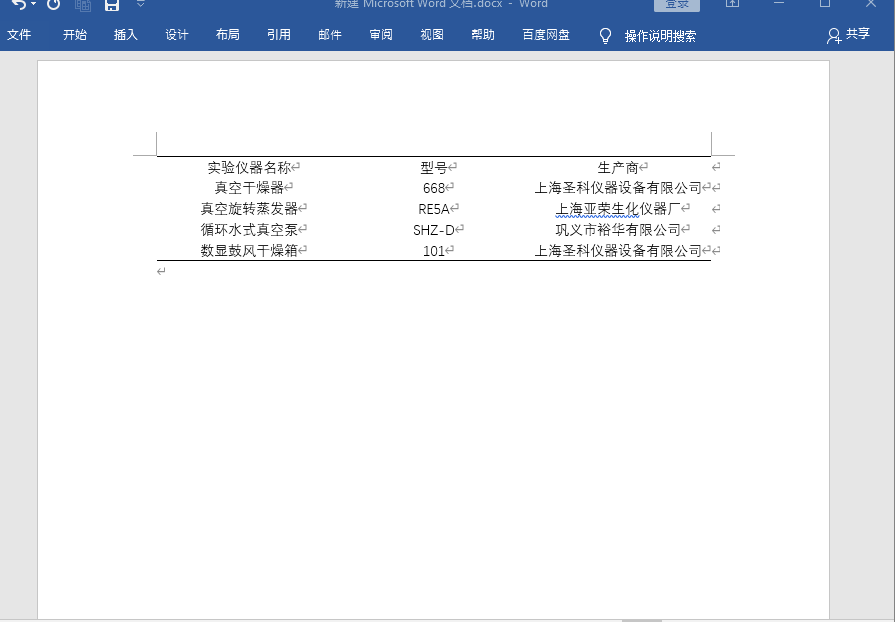
Task: Switch to the 布局 ribbon tab
Action: (228, 35)
